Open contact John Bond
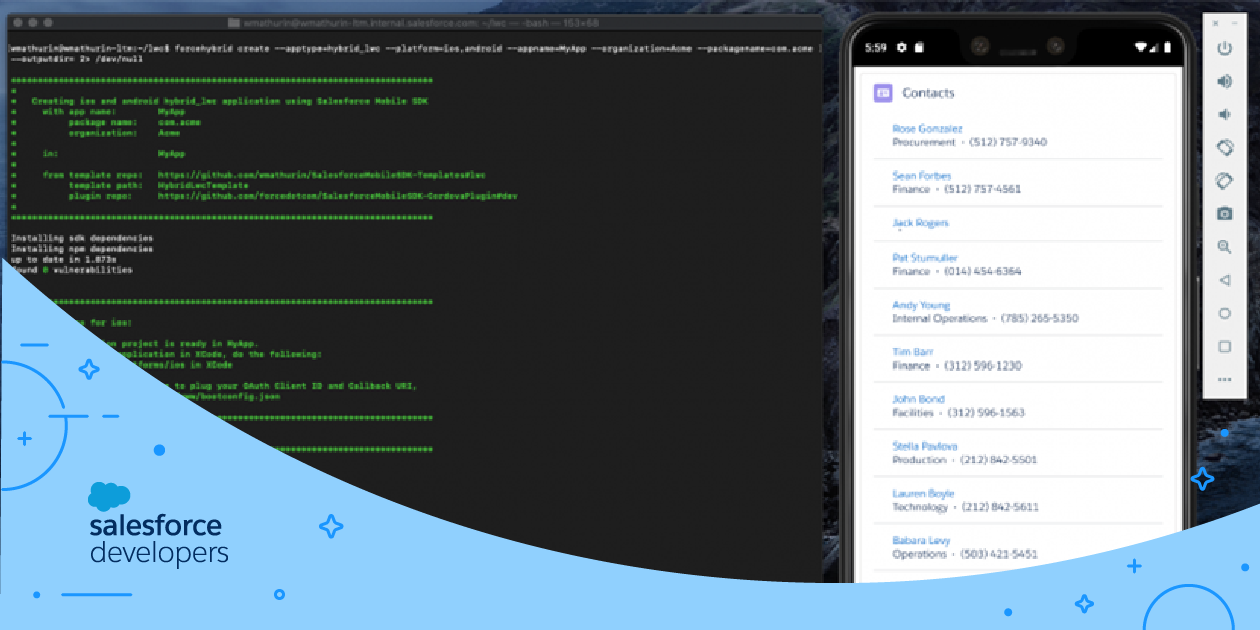Image resolution: width=1260 pixels, height=630 pixels. tap(918, 399)
